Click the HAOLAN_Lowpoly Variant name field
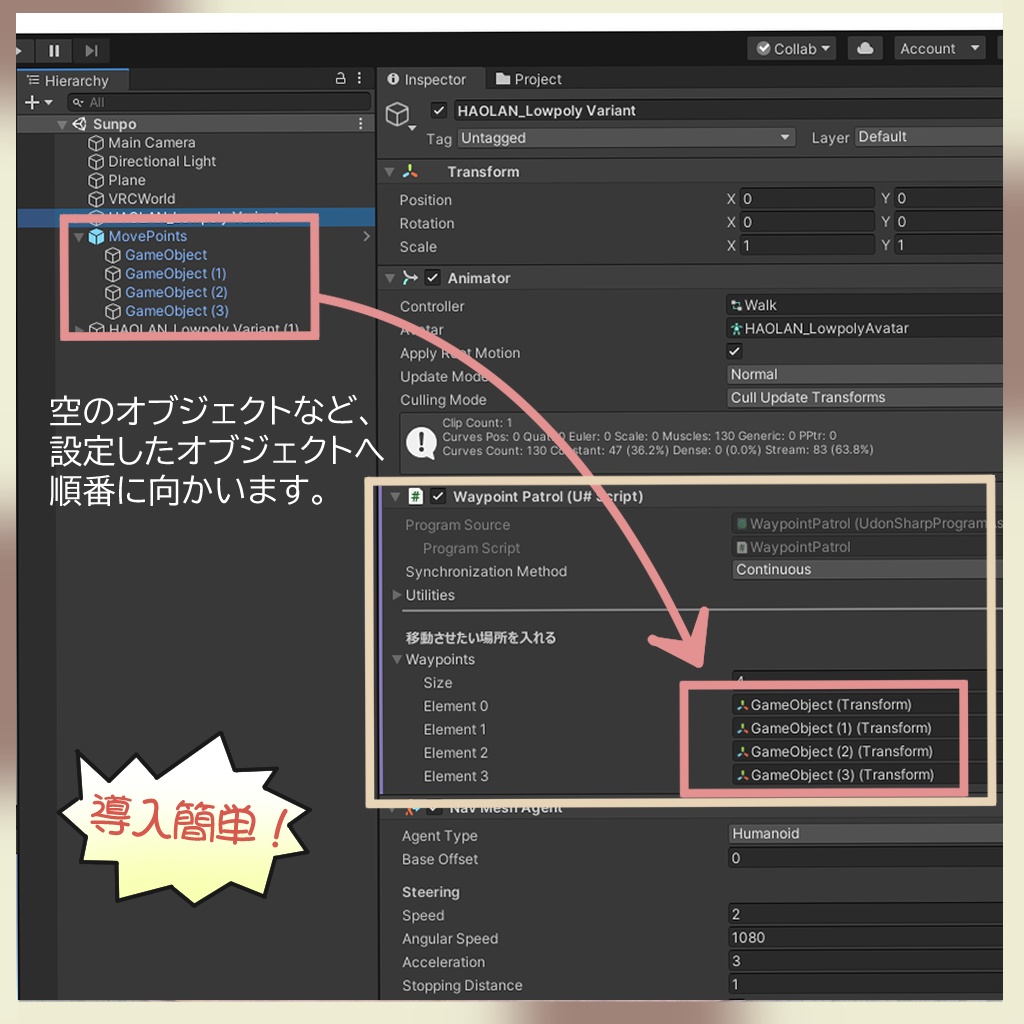Screen dimensions: 1024x1024 [x=727, y=110]
